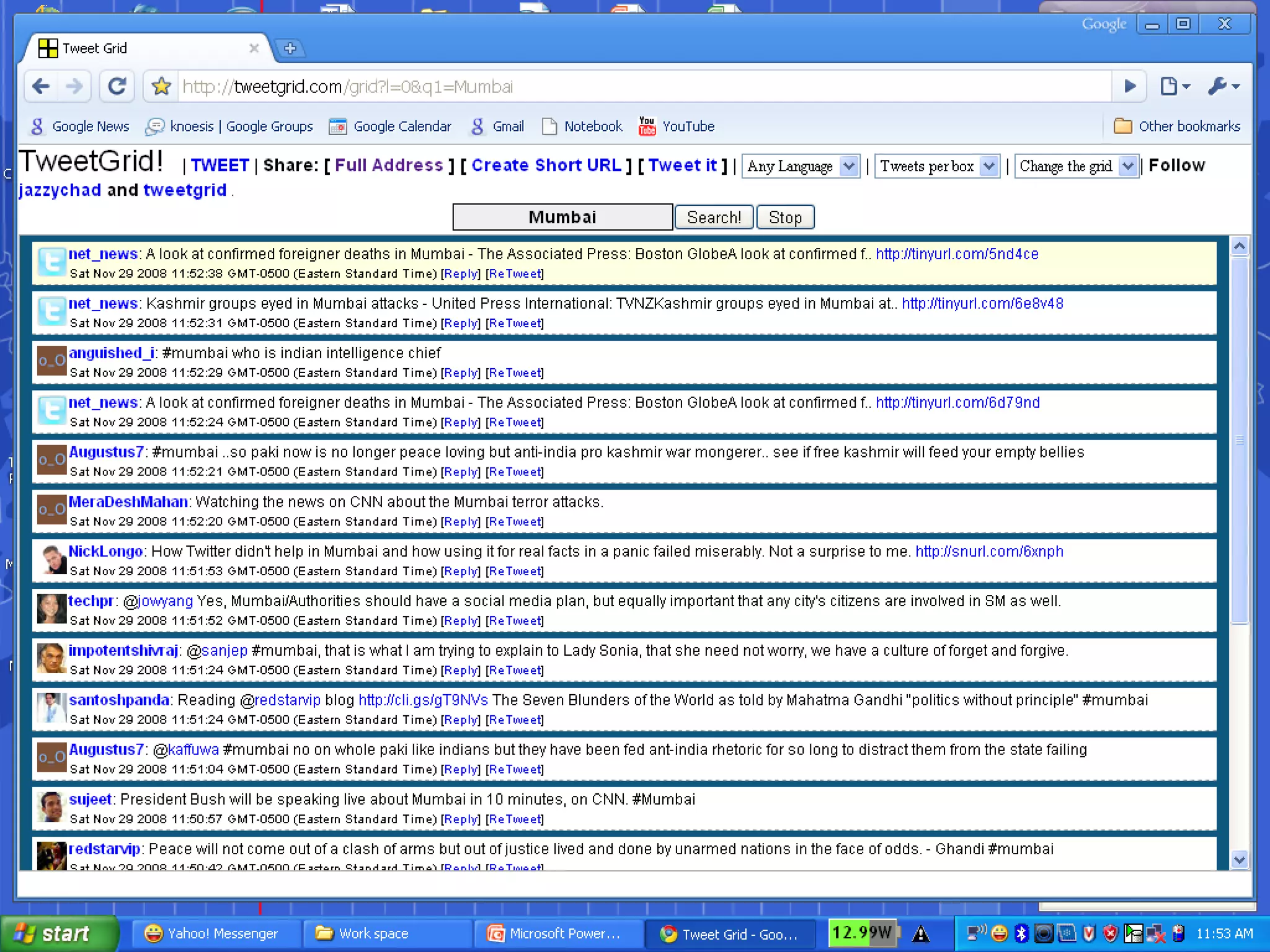This screenshot has width=1270, height=952.
Task: Expand the Any Language dropdown
Action: [x=801, y=166]
